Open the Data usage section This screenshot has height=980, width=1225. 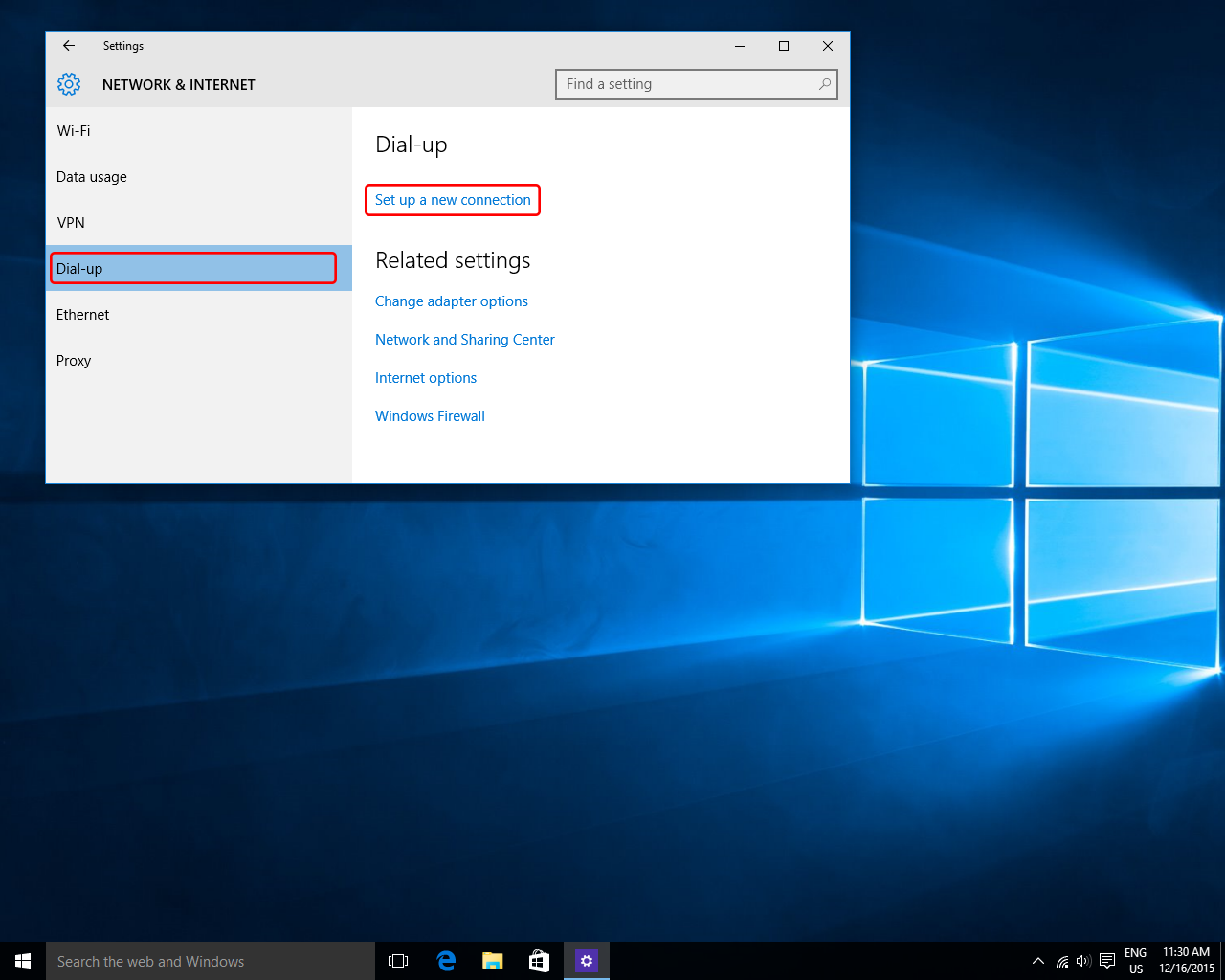tap(199, 177)
